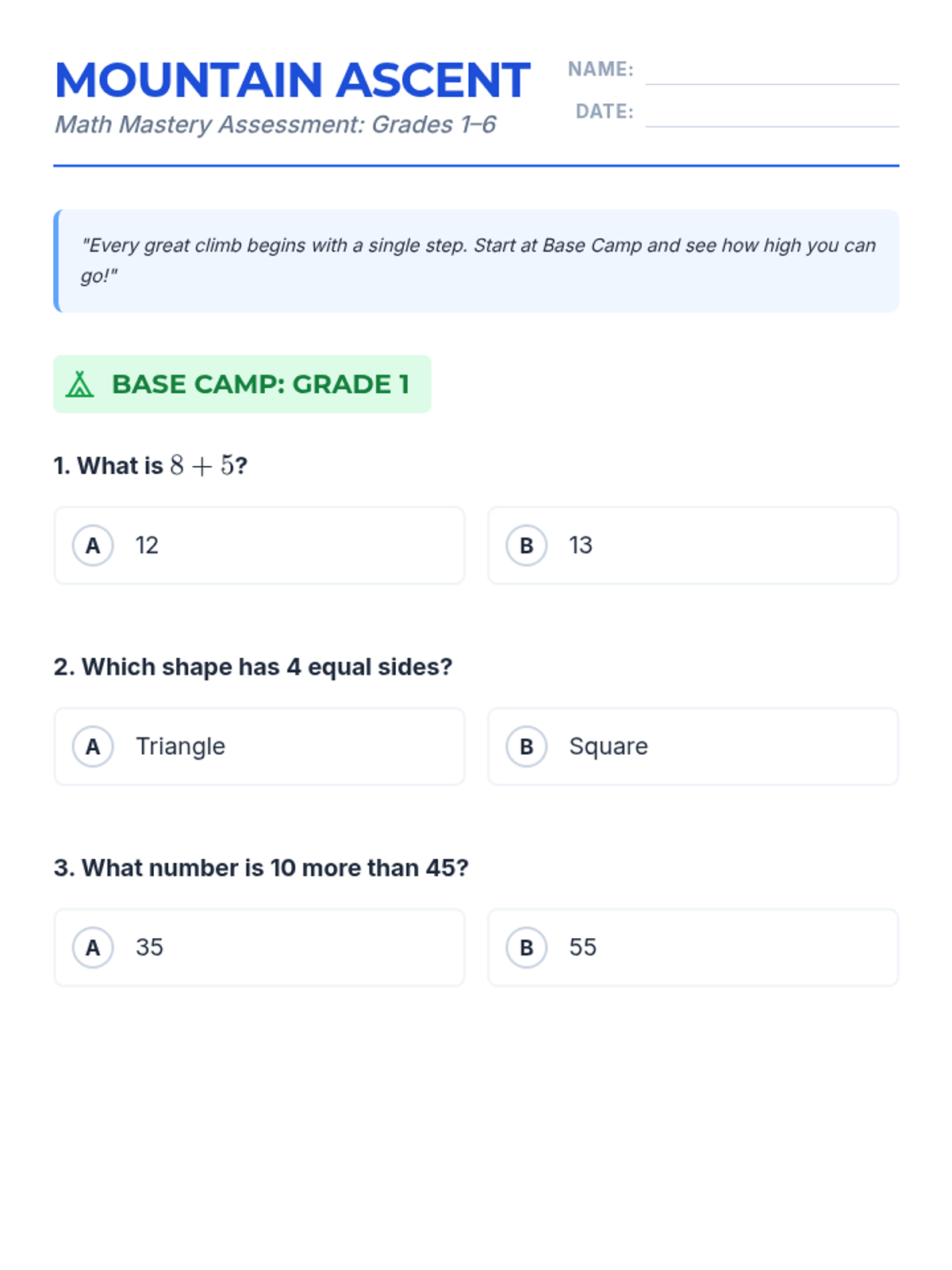952x1270 pixels.
Task: Select circle A for question 1
Action: pos(93,545)
